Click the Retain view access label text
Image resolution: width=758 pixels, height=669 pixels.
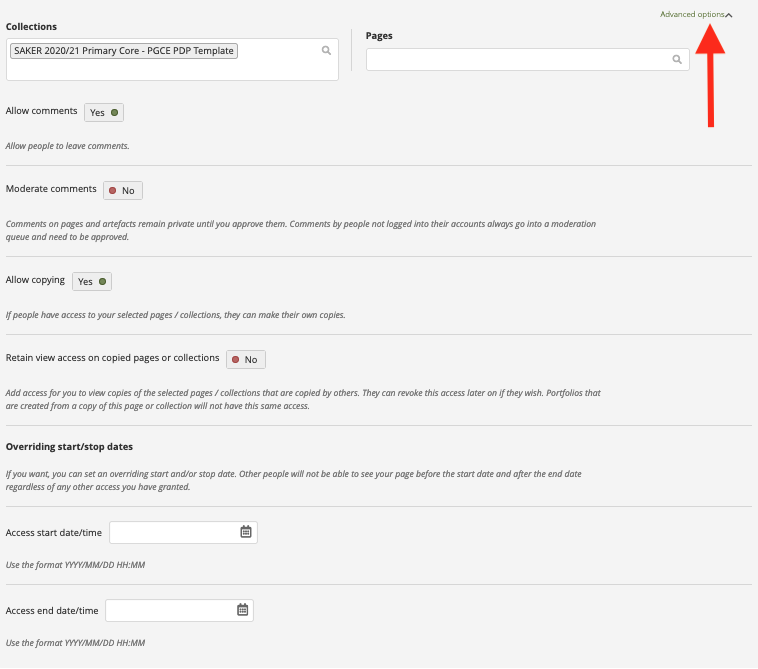[x=112, y=358]
